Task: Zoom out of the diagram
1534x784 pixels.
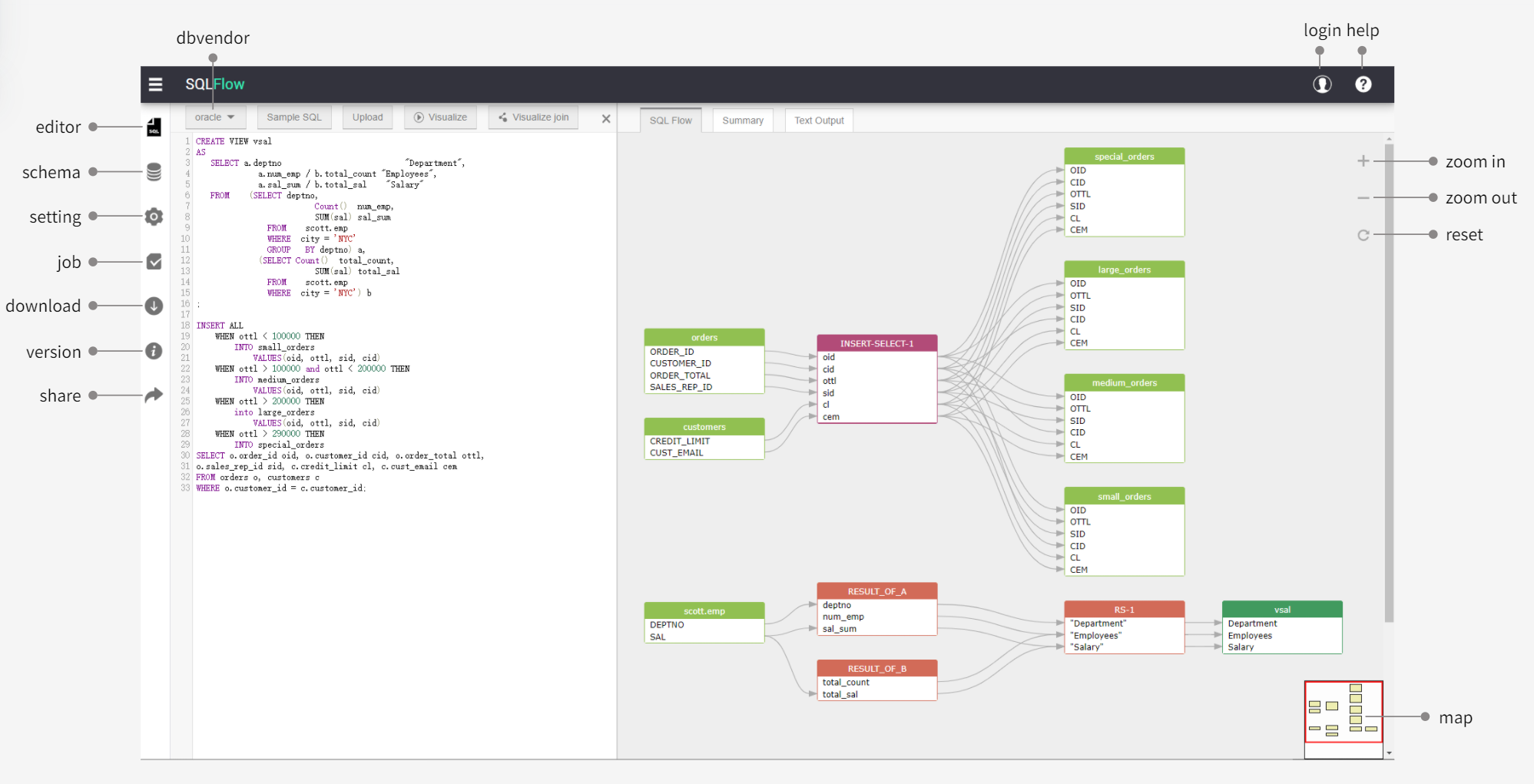Action: point(1363,197)
